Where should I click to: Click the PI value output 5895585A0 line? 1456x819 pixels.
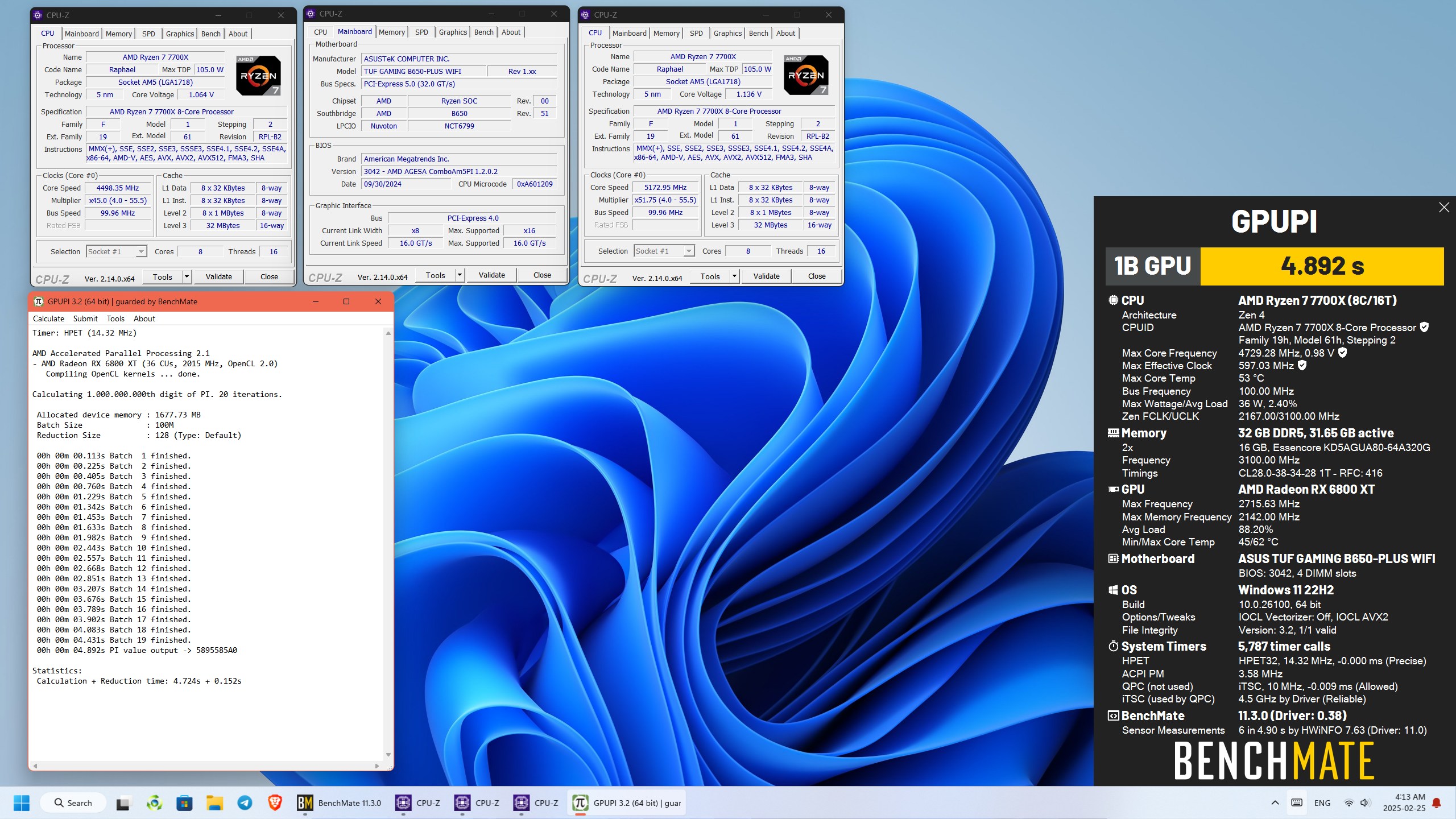coord(137,650)
